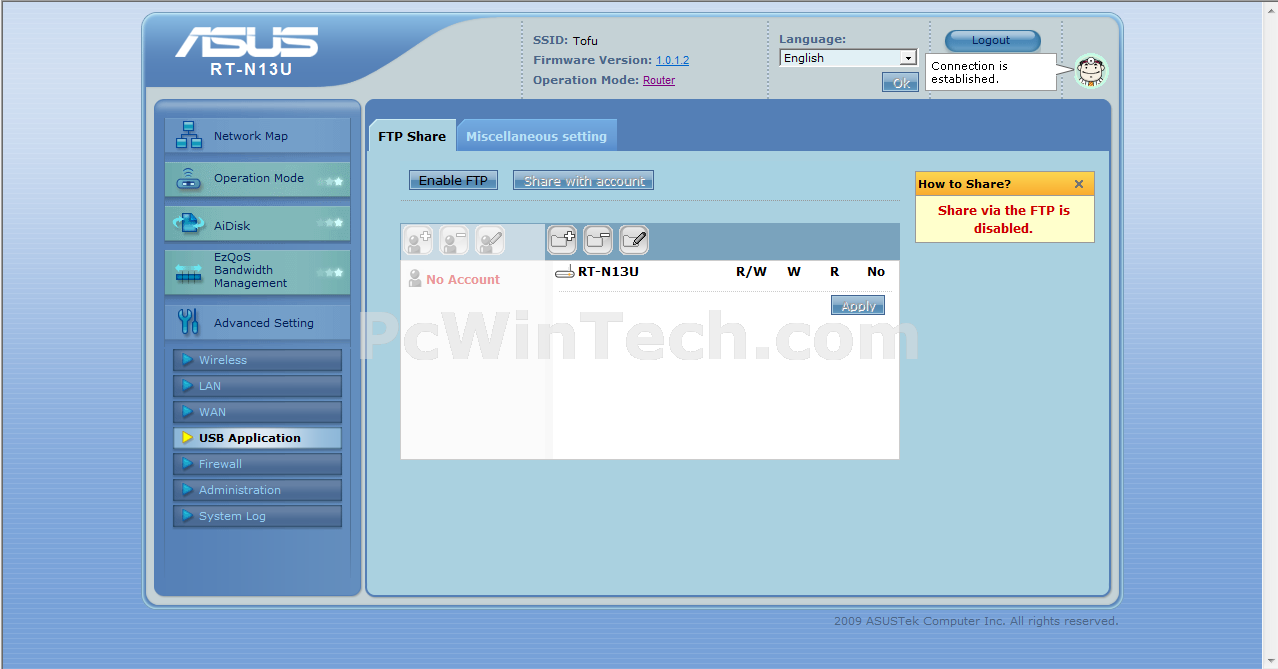Click the ASUSTek copyright text
1278x669 pixels.
[976, 621]
